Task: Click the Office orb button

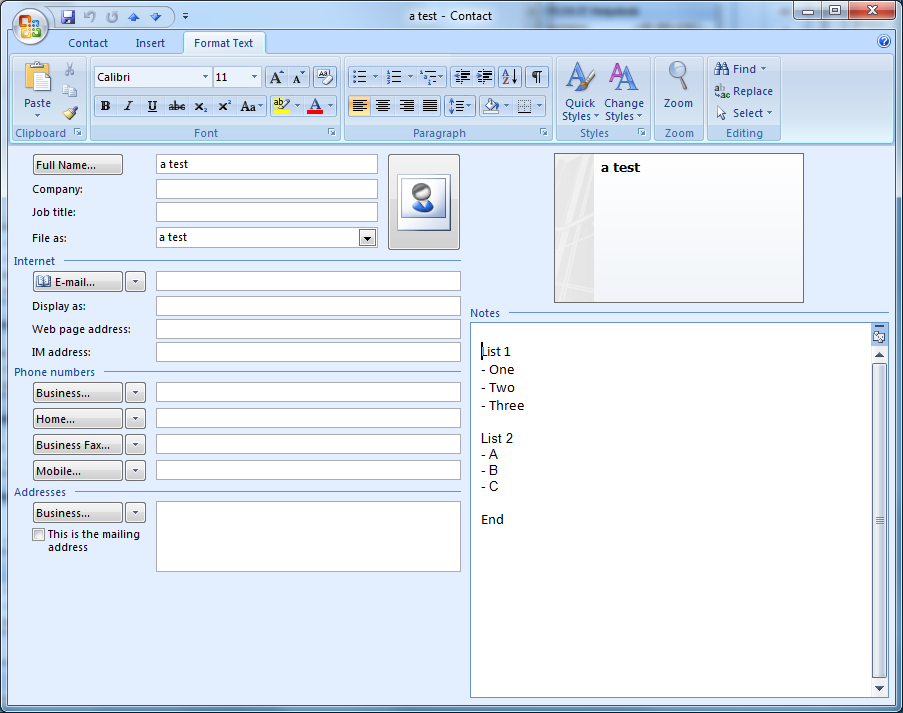Action: coord(29,26)
